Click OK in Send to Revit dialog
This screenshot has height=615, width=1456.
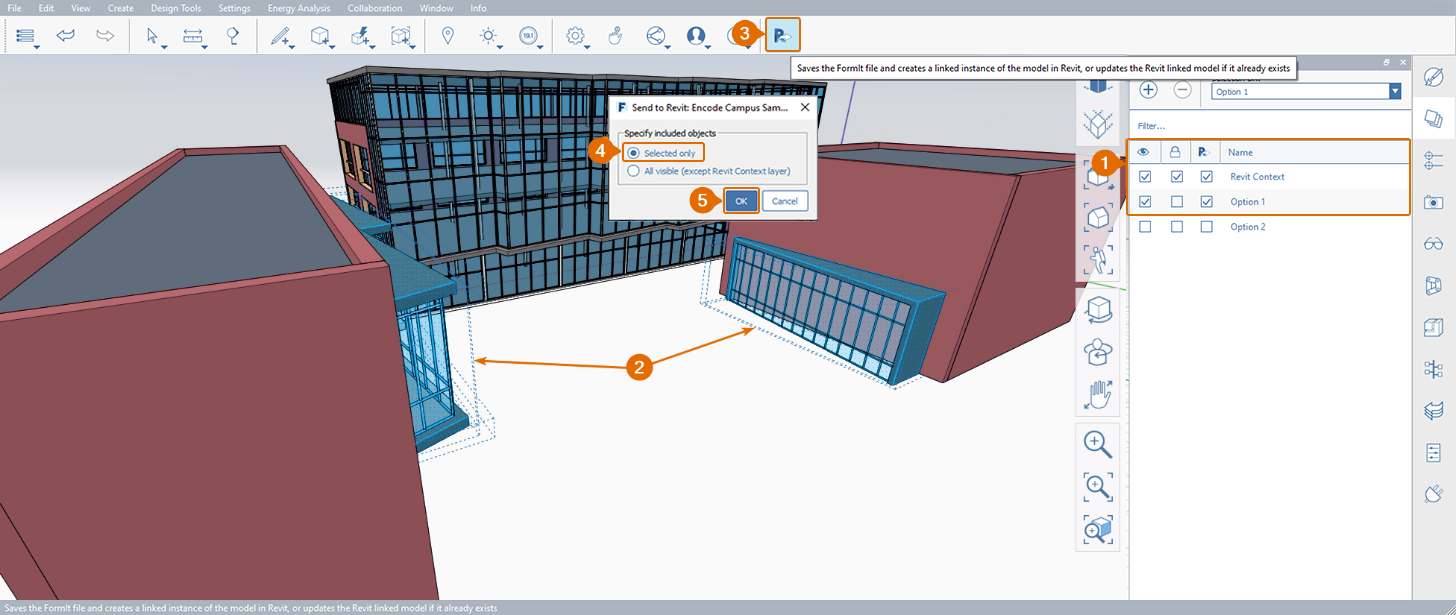pos(741,201)
